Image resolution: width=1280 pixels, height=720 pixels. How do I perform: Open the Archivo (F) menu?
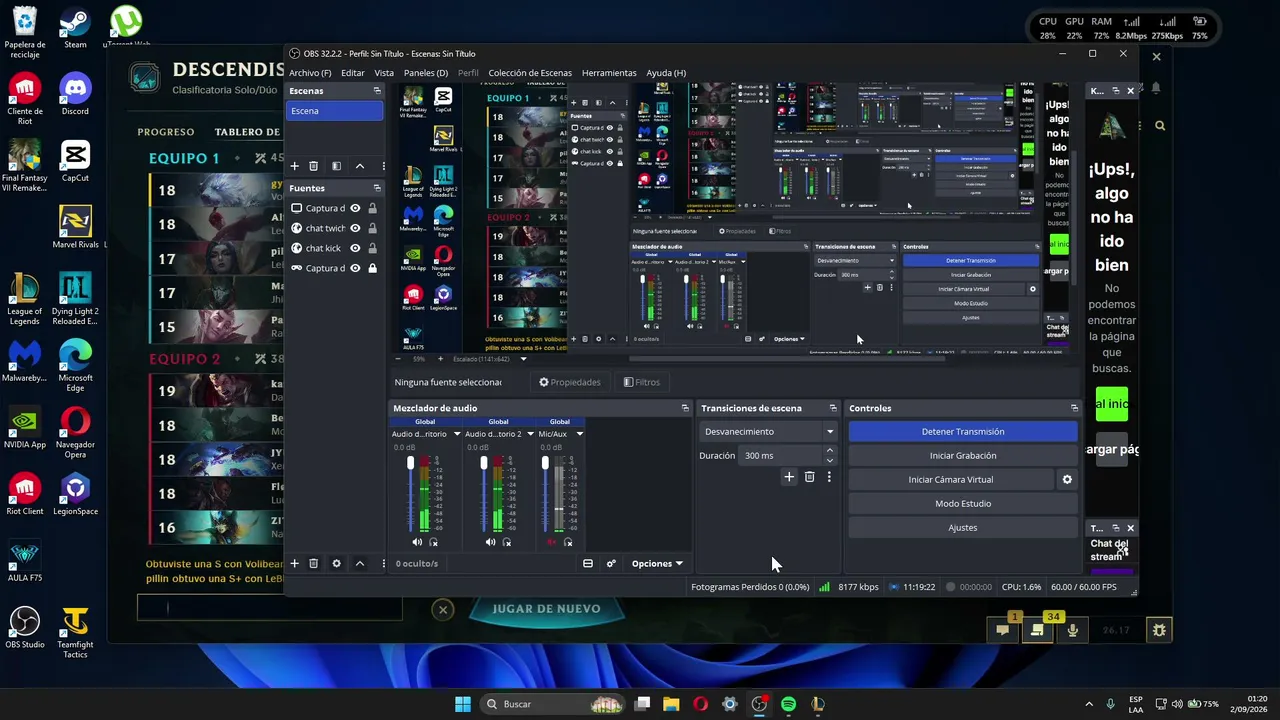(x=310, y=73)
